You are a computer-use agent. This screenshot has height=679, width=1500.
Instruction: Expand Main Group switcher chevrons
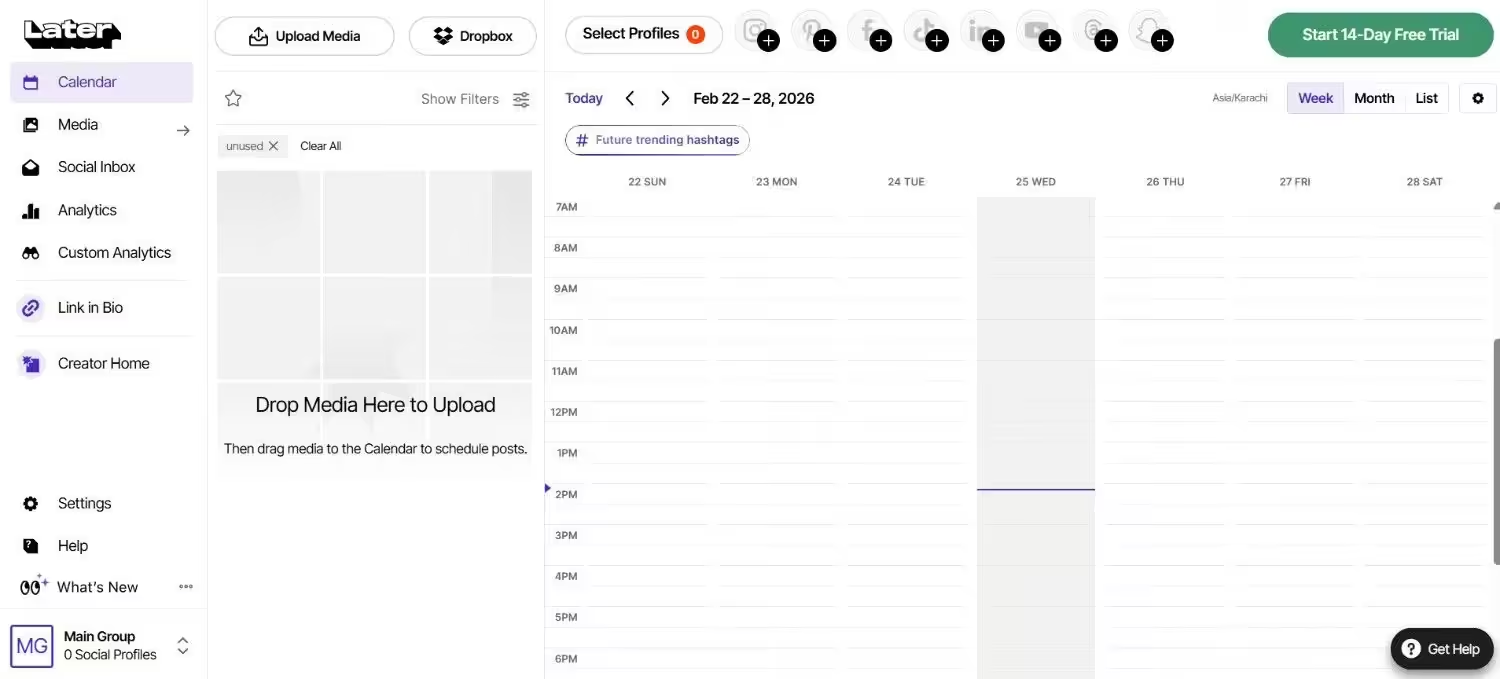click(x=183, y=646)
